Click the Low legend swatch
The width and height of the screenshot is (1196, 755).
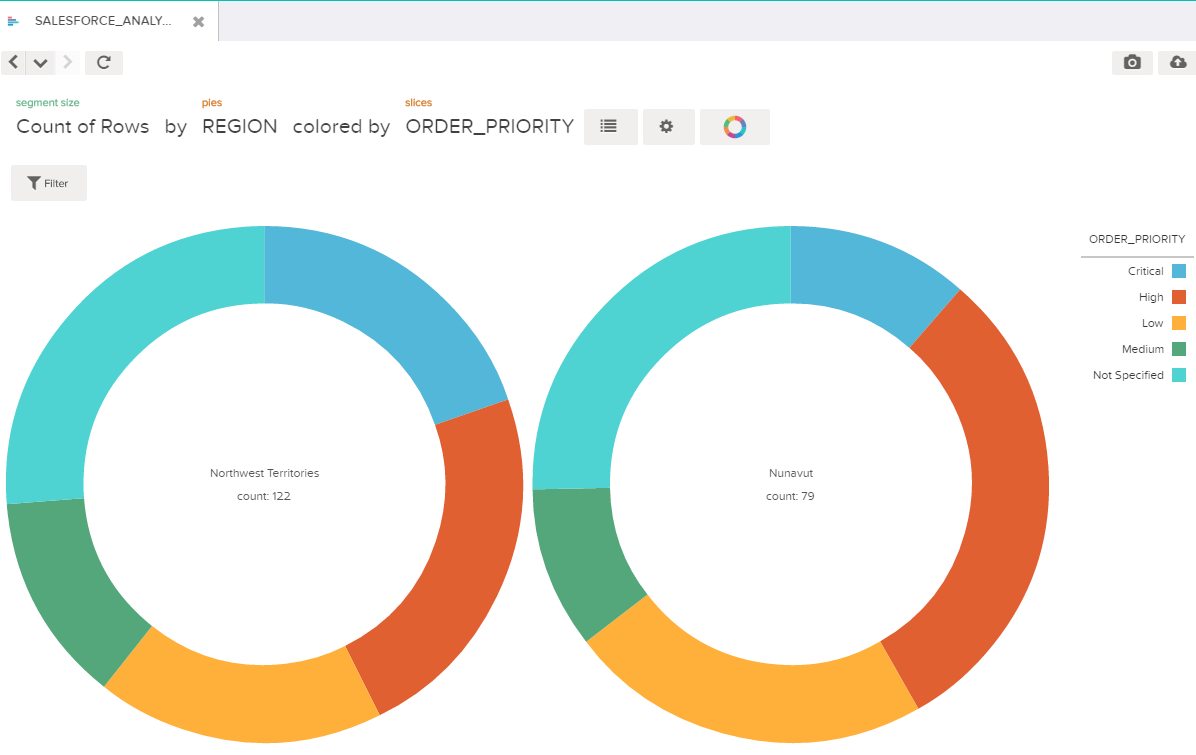tap(1178, 323)
